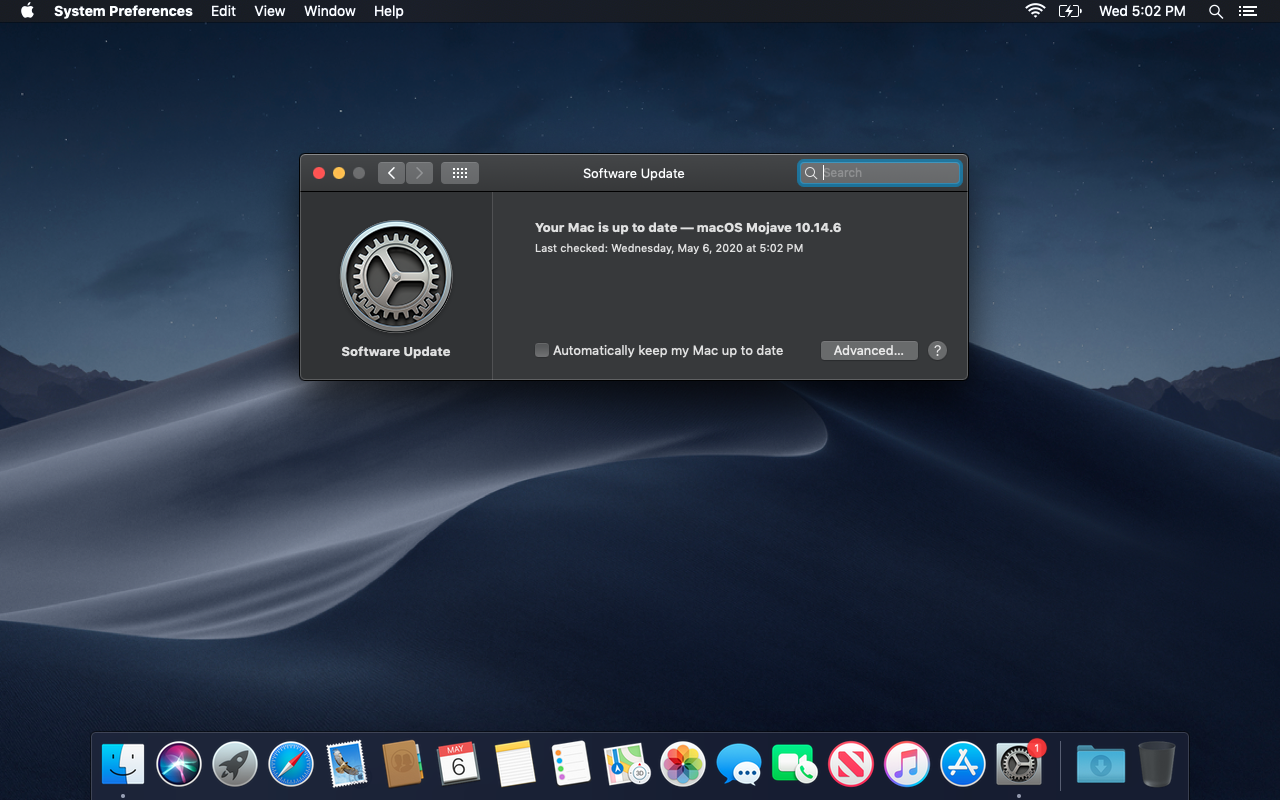Open Finder from the Dock

(x=123, y=765)
